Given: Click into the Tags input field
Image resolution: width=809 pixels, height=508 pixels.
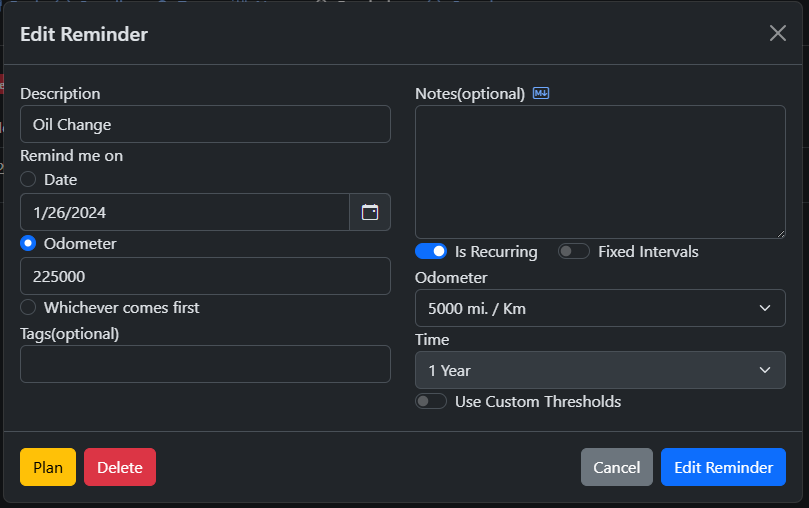Looking at the screenshot, I should pyautogui.click(x=205, y=364).
